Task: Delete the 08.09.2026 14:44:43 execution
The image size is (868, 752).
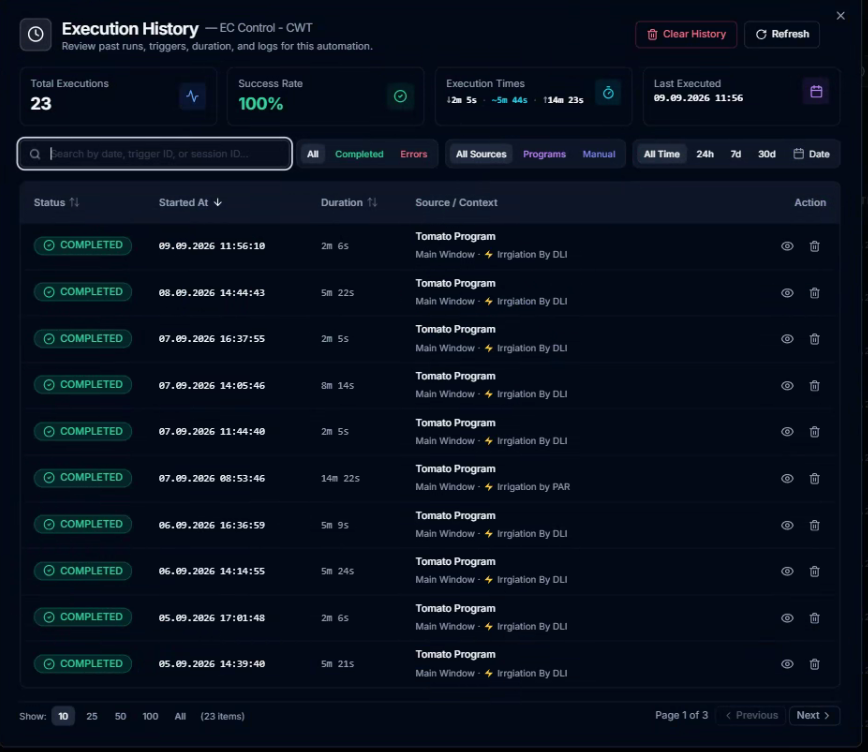Action: [x=814, y=292]
